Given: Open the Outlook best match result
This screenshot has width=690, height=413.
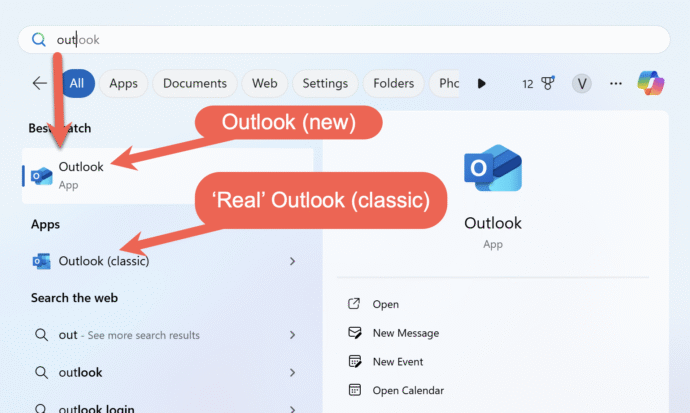Looking at the screenshot, I should click(x=168, y=175).
